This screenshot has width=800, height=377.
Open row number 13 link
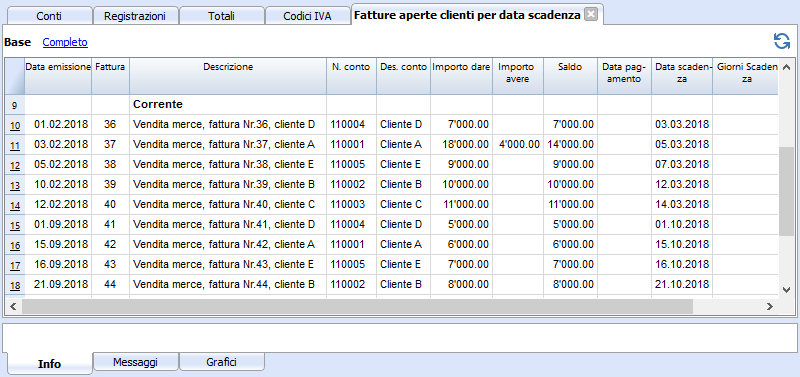[x=15, y=185]
